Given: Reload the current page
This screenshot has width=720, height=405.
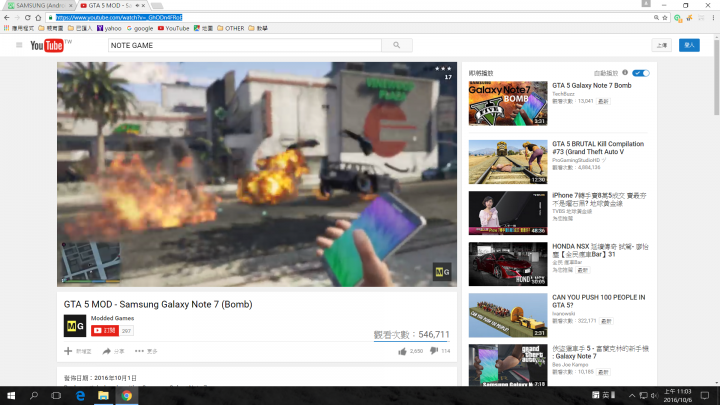Looking at the screenshot, I should 28,17.
